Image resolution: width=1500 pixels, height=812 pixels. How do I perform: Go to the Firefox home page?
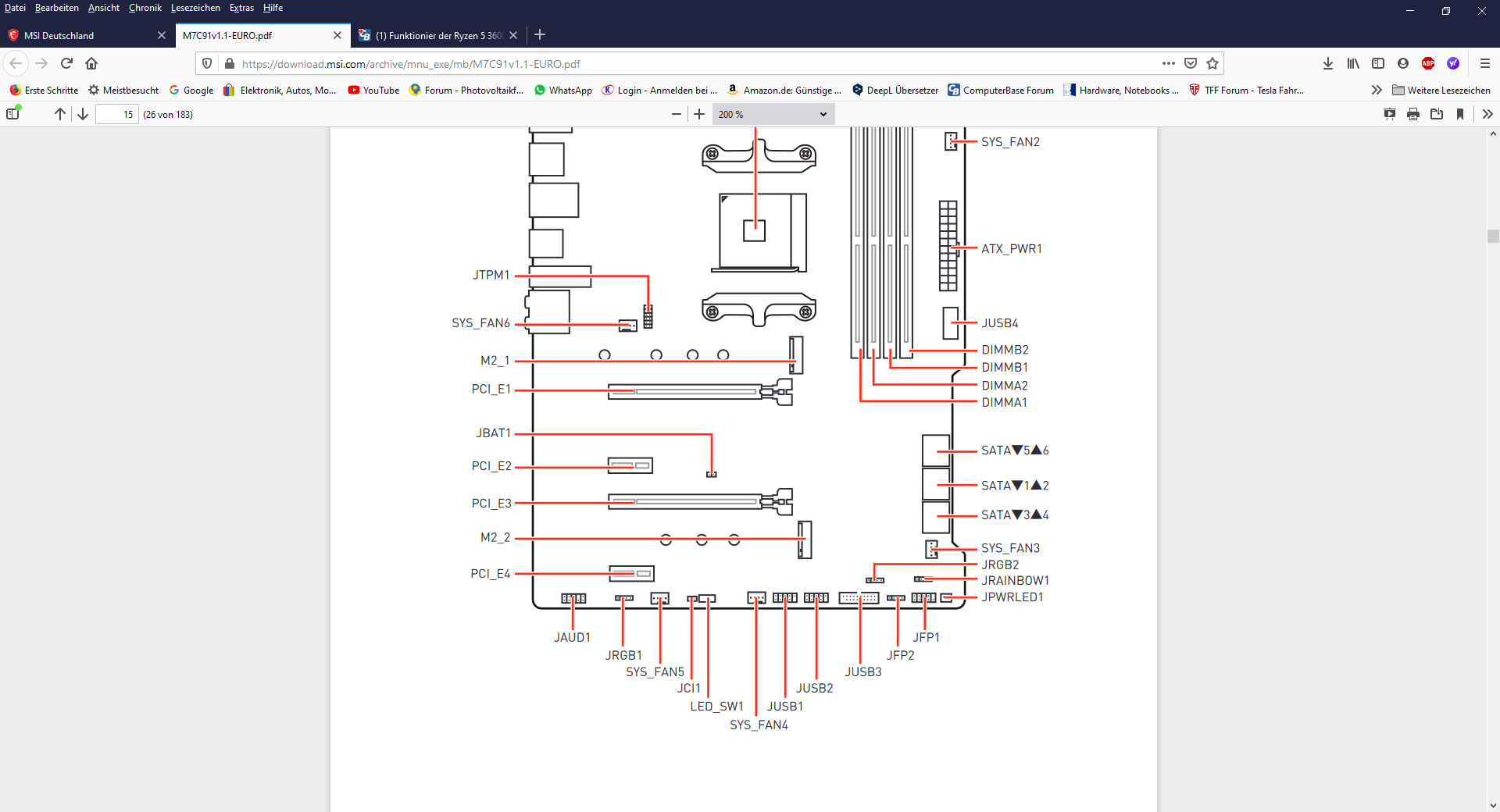[91, 63]
